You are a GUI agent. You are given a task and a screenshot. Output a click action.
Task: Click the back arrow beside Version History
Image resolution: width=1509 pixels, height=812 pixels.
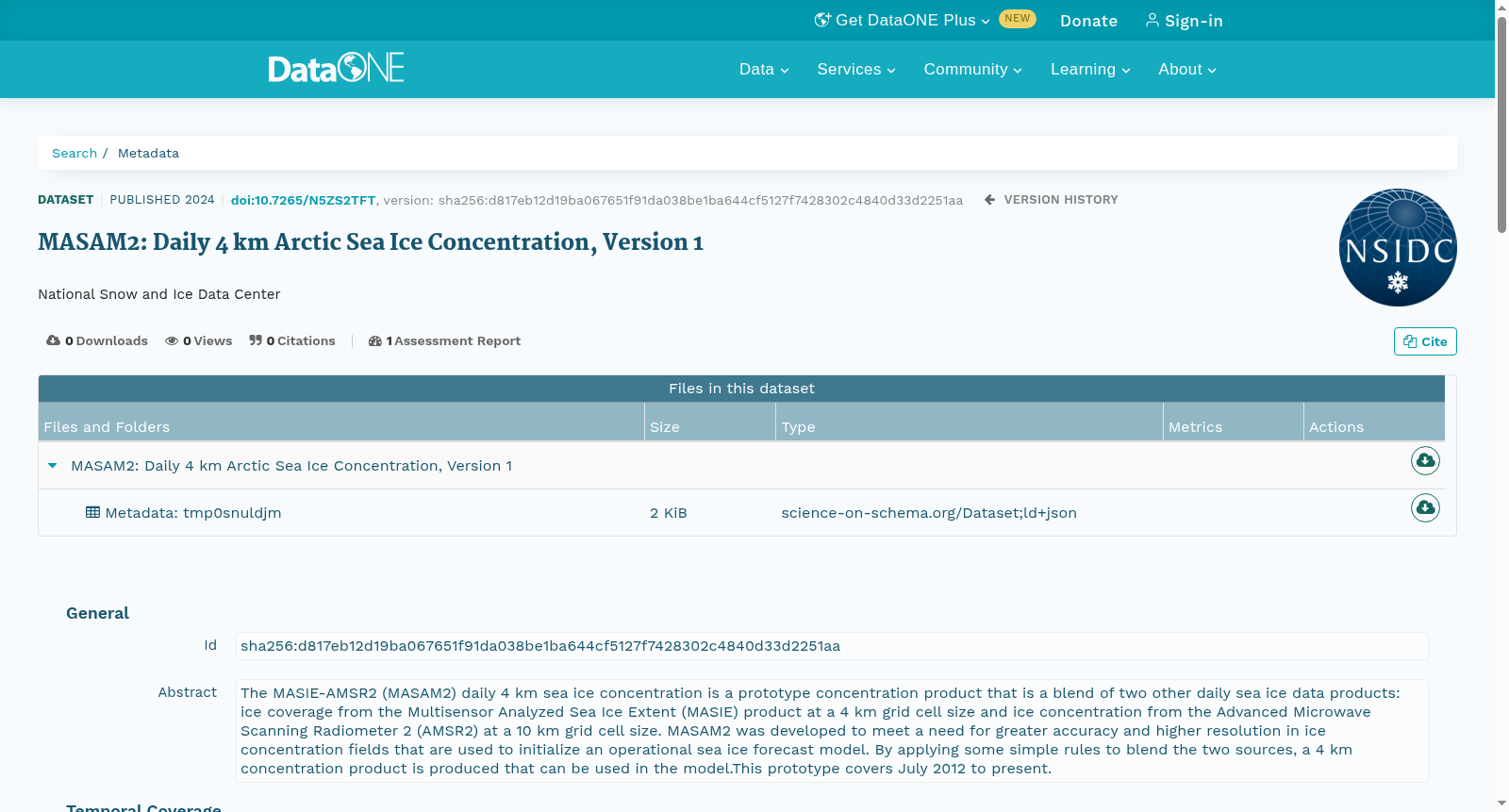click(989, 200)
